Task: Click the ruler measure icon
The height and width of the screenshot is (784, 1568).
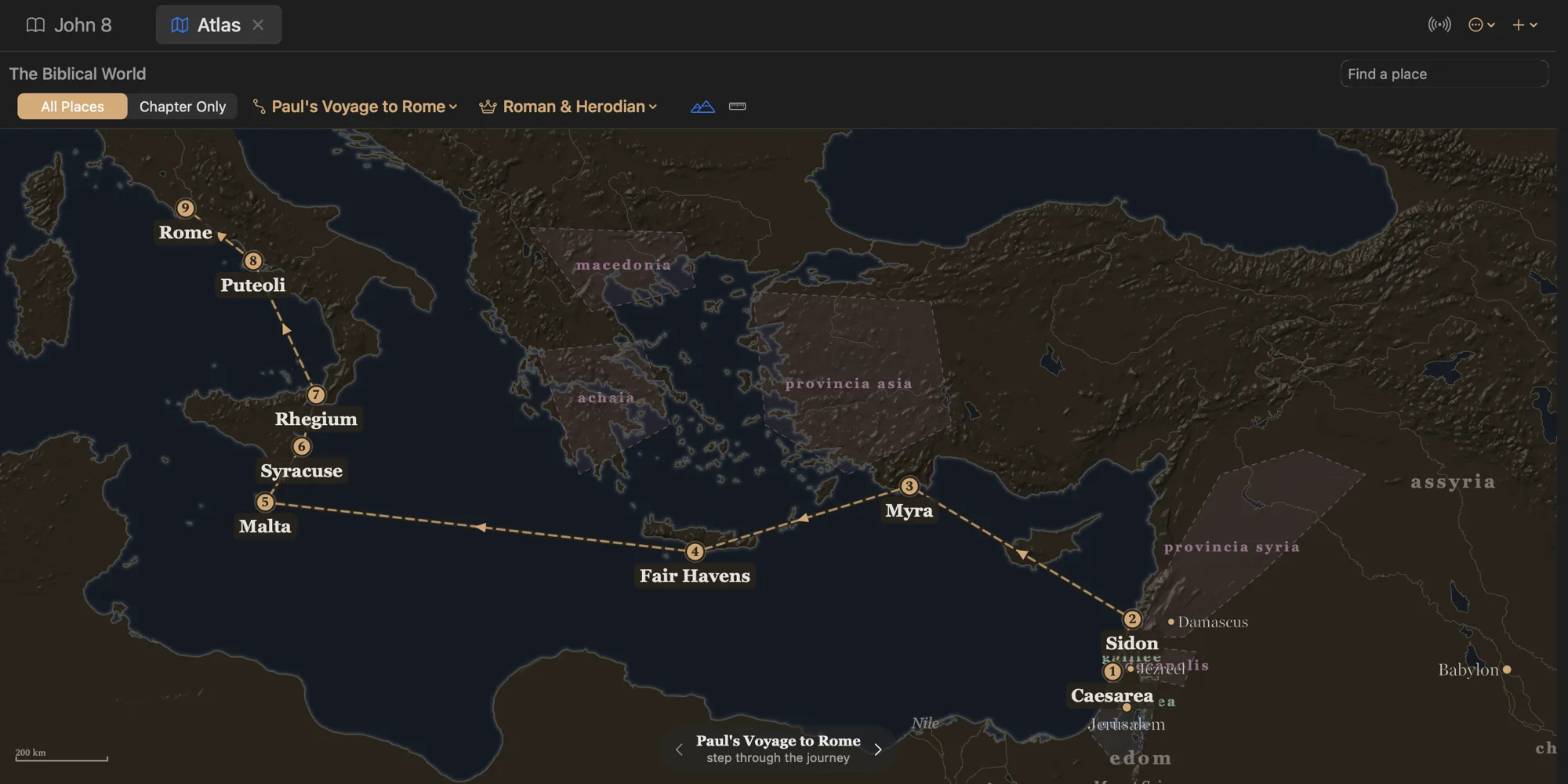Action: point(737,107)
